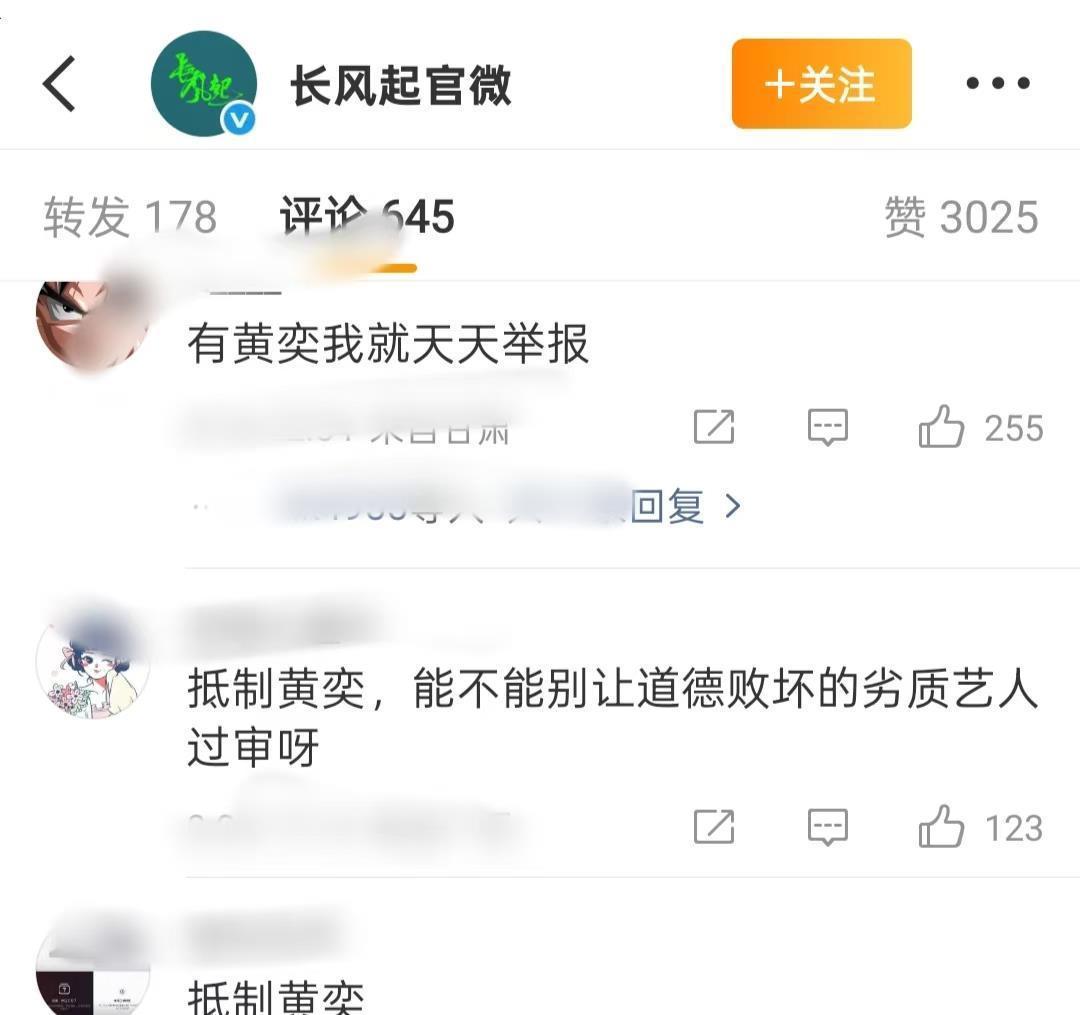1080x1015 pixels.
Task: Click the 长风起官微 profile avatar
Action: click(204, 83)
